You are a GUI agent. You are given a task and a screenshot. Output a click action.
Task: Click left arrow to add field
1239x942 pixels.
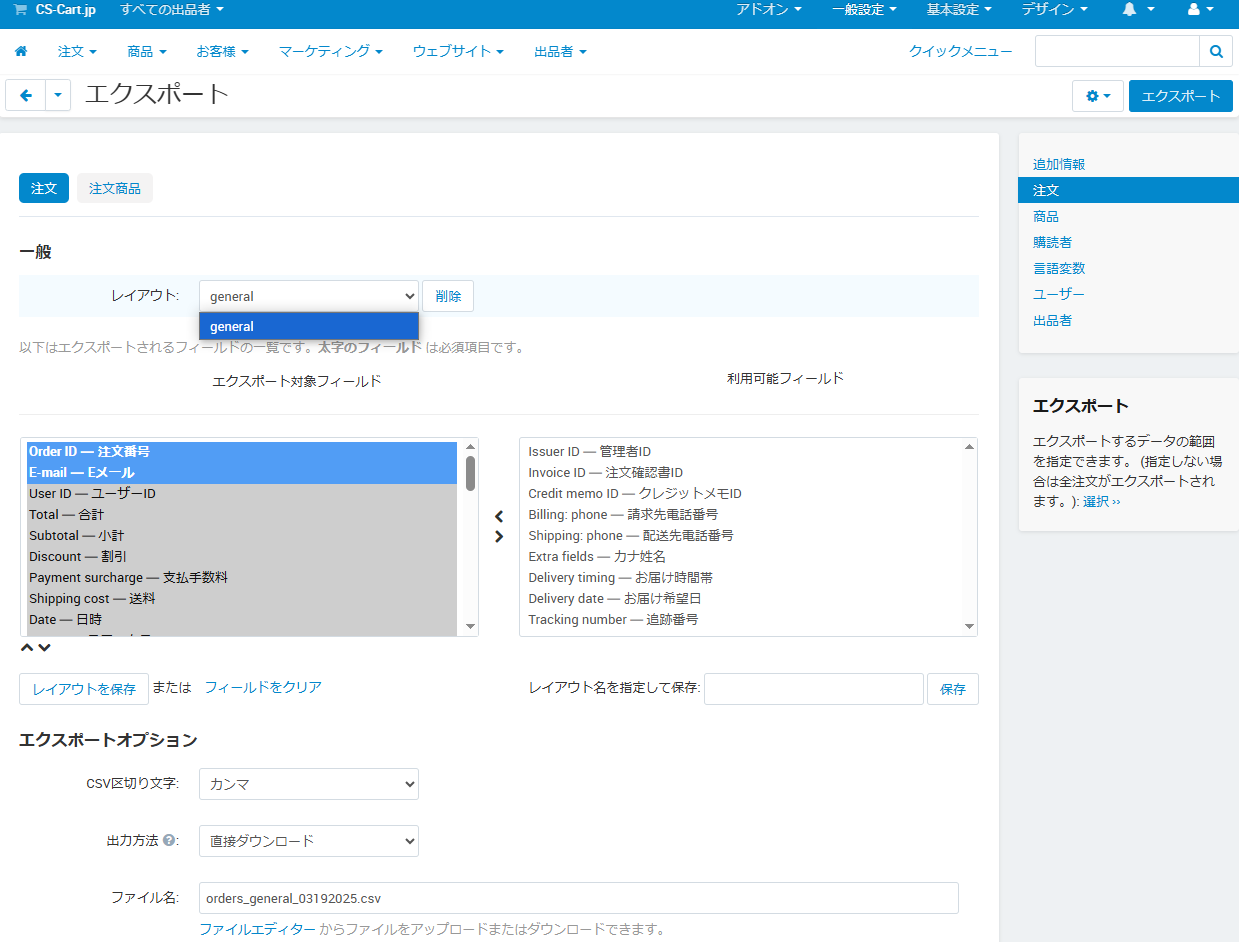[x=499, y=516]
